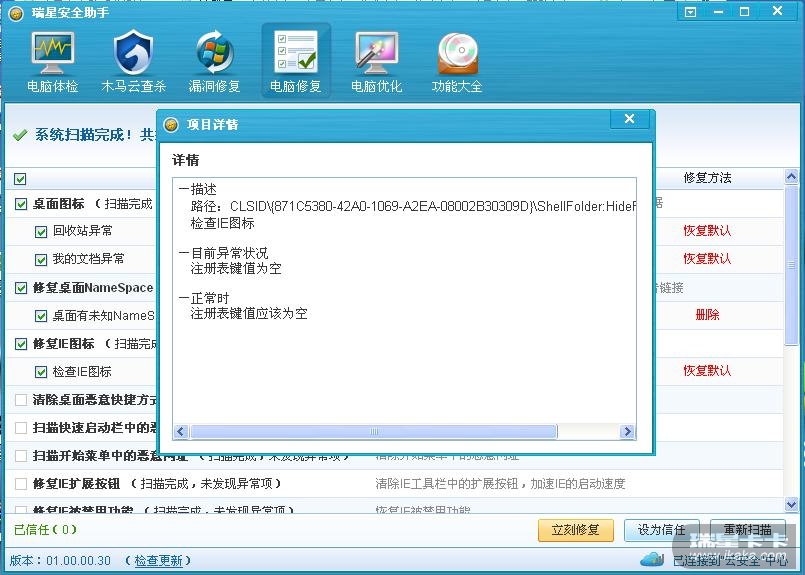Screen dimensions: 805x575
Task: Check 修复IE扩展按钮 checkbox
Action: pyautogui.click(x=21, y=484)
